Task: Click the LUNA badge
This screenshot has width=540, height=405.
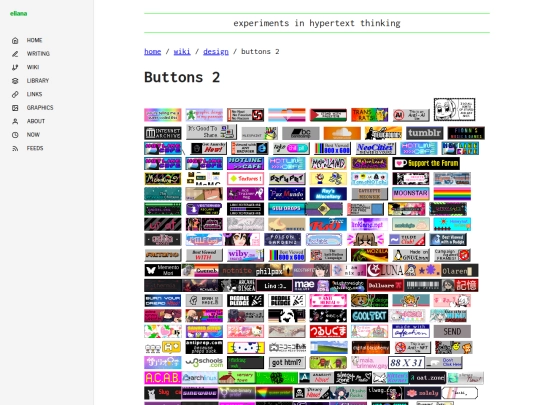Action: pos(385,270)
